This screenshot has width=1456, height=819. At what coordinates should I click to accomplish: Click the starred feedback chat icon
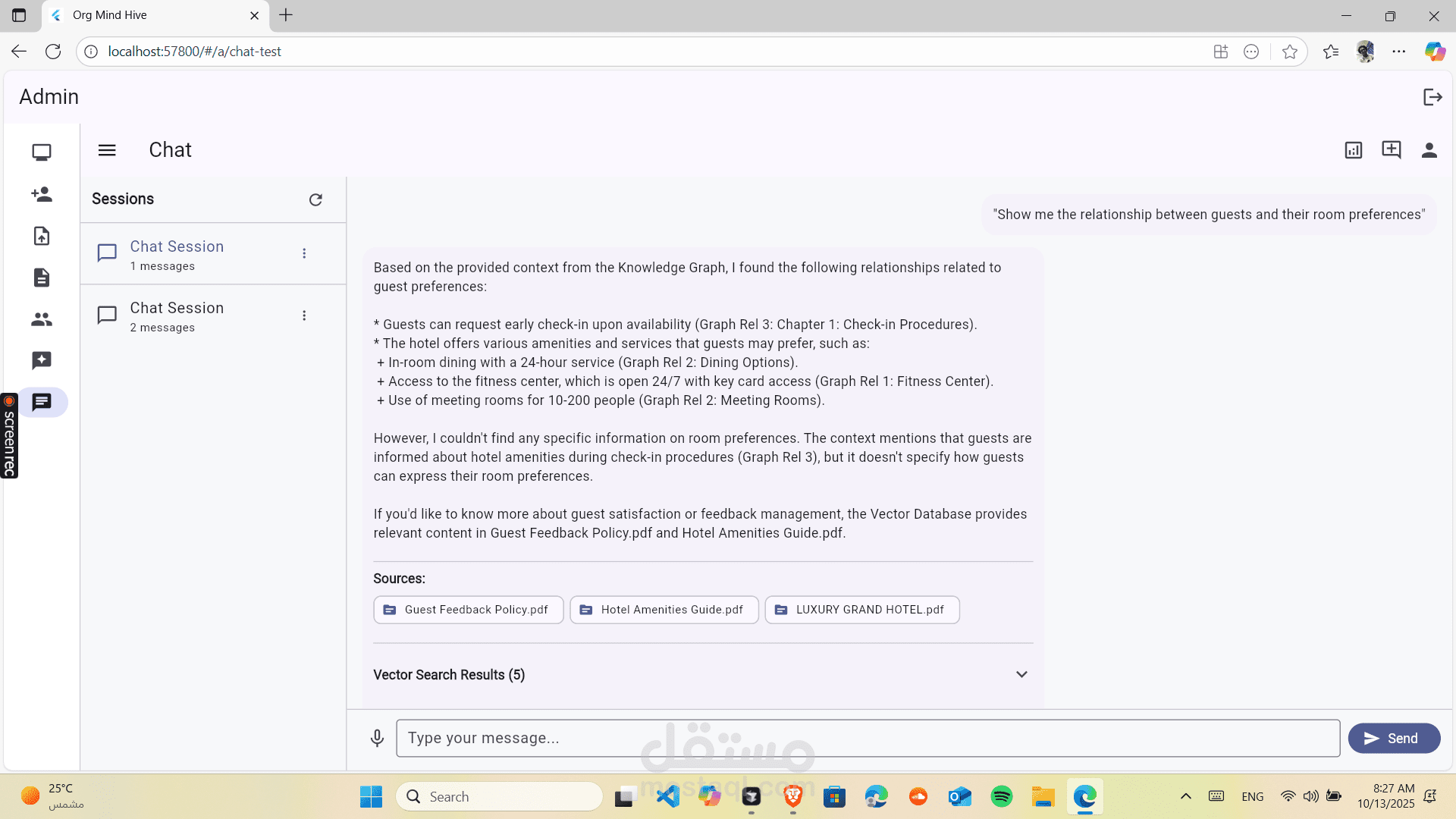pyautogui.click(x=42, y=360)
